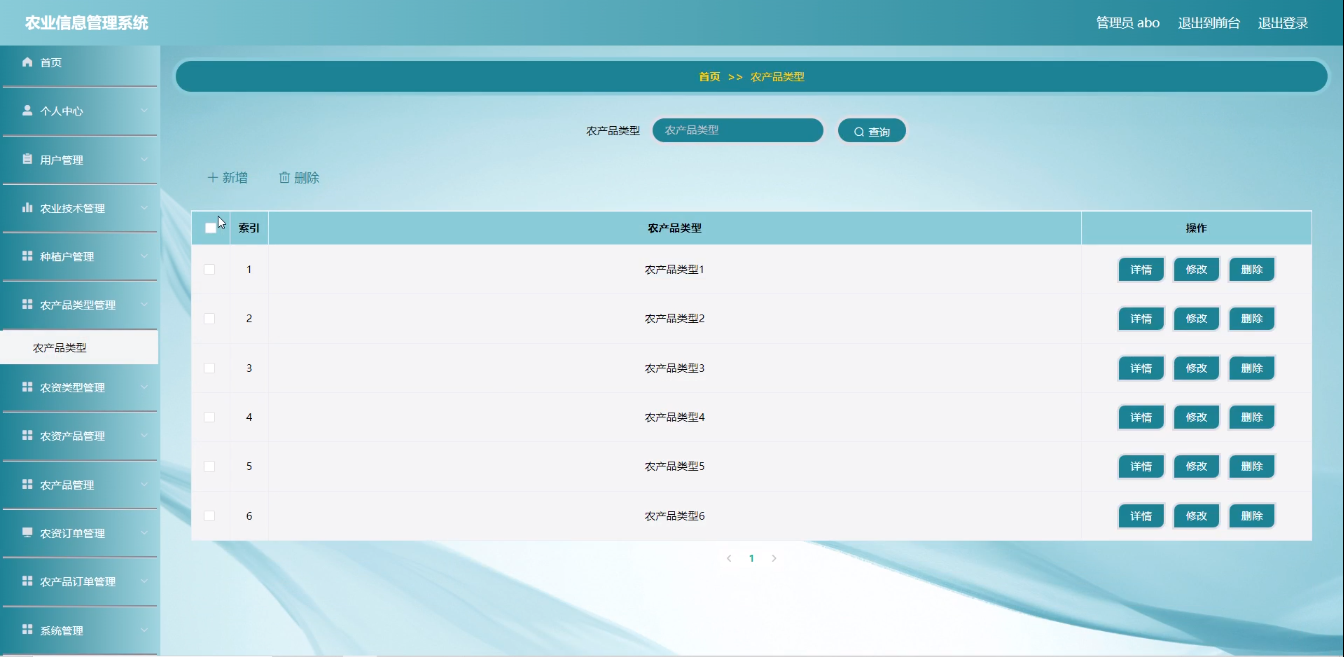This screenshot has width=1344, height=657.
Task: Click the 操作 column header
Action: coord(1196,228)
